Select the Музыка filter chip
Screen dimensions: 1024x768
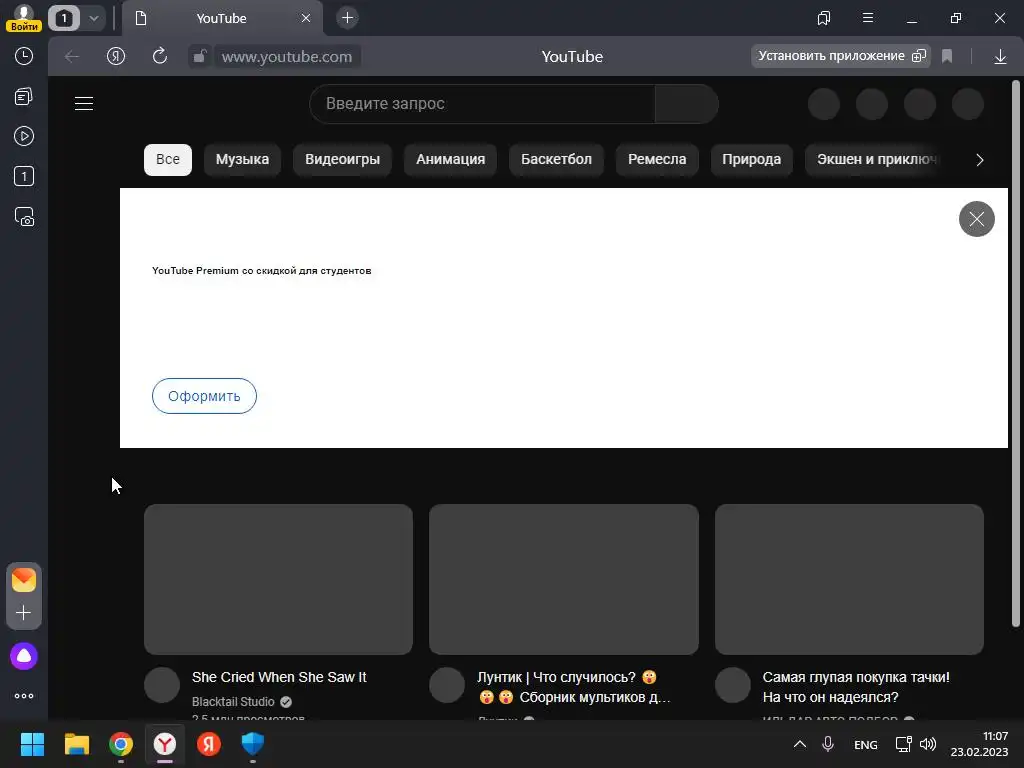[242, 159]
